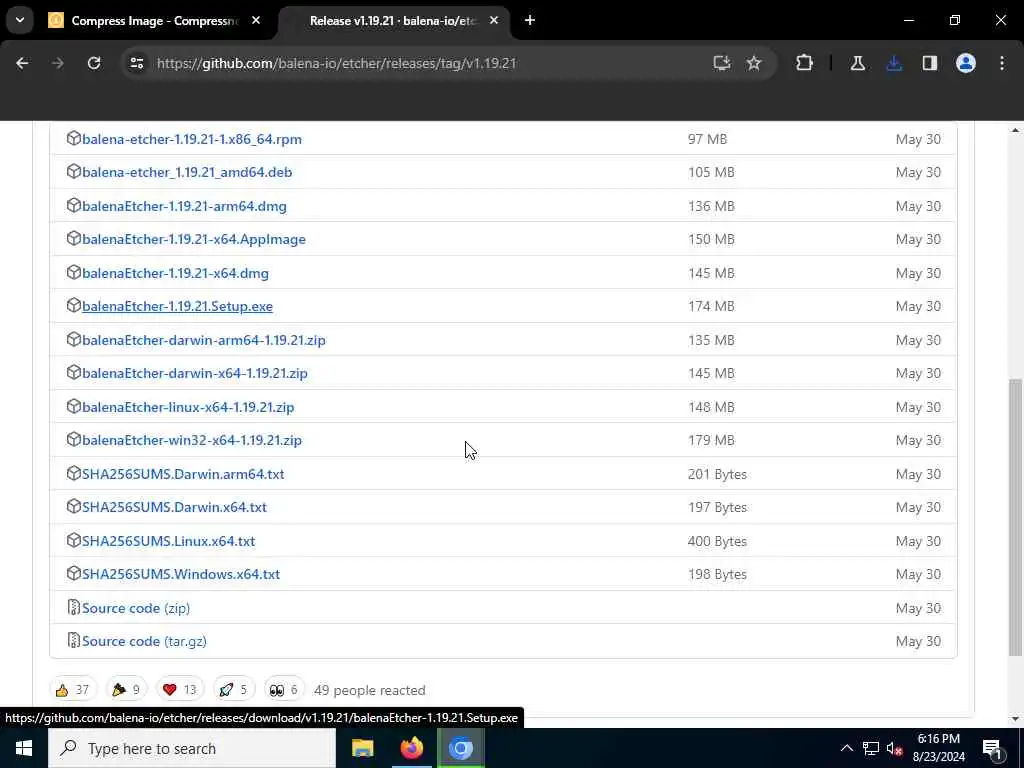1024x768 pixels.
Task: Click Chrome icon in the taskbar
Action: pyautogui.click(x=460, y=748)
